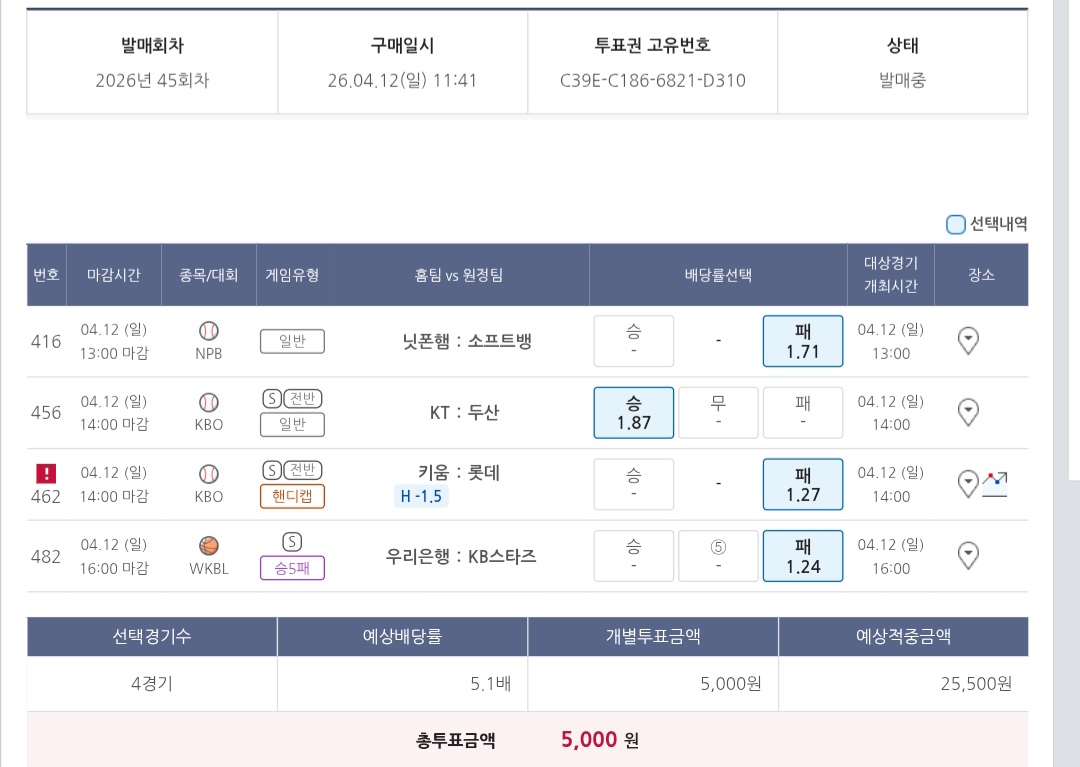Open the location pin for KT vs 두산
Viewport: 1080px width, 767px height.
968,412
